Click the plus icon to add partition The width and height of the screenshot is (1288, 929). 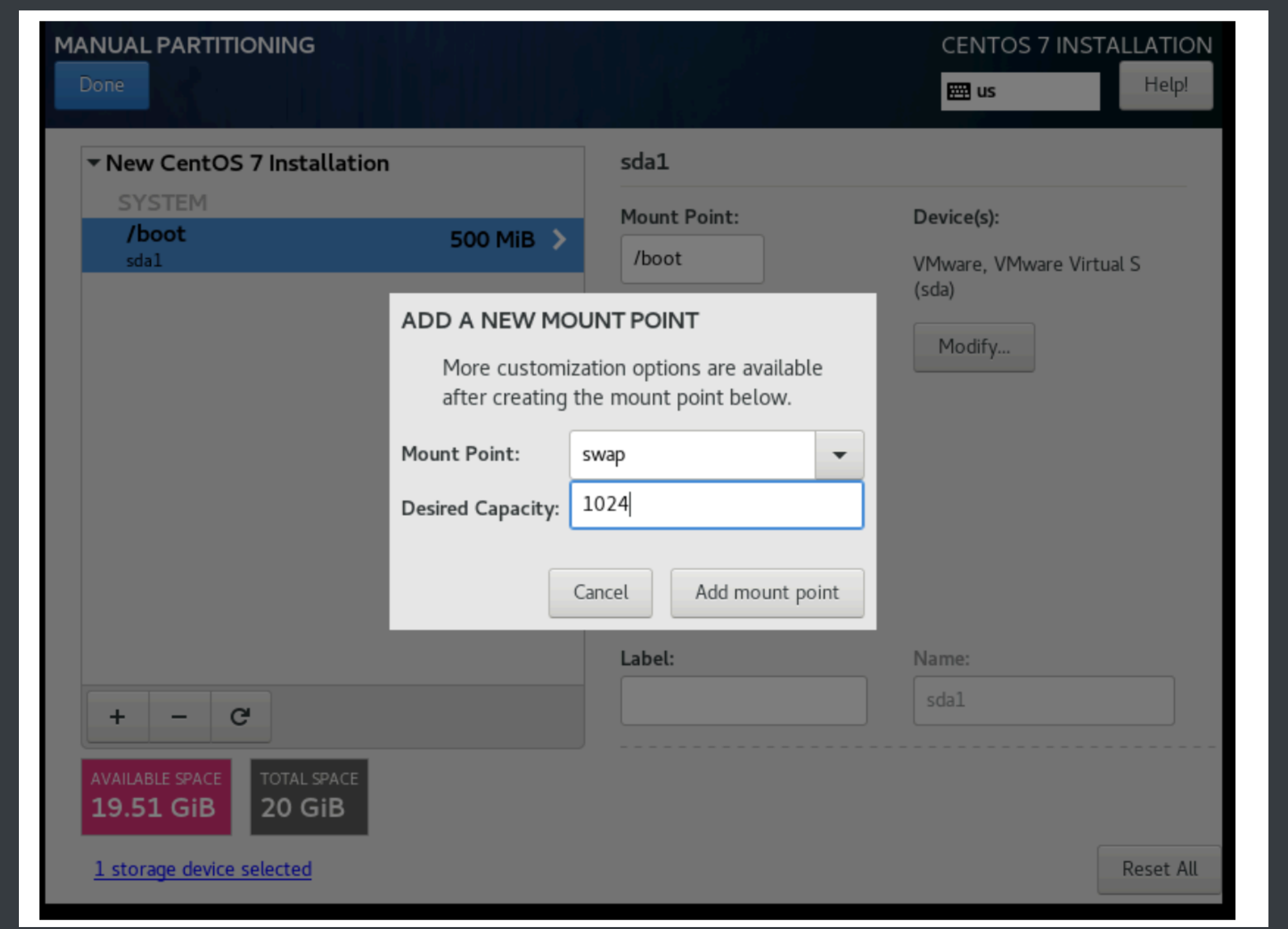pyautogui.click(x=117, y=716)
